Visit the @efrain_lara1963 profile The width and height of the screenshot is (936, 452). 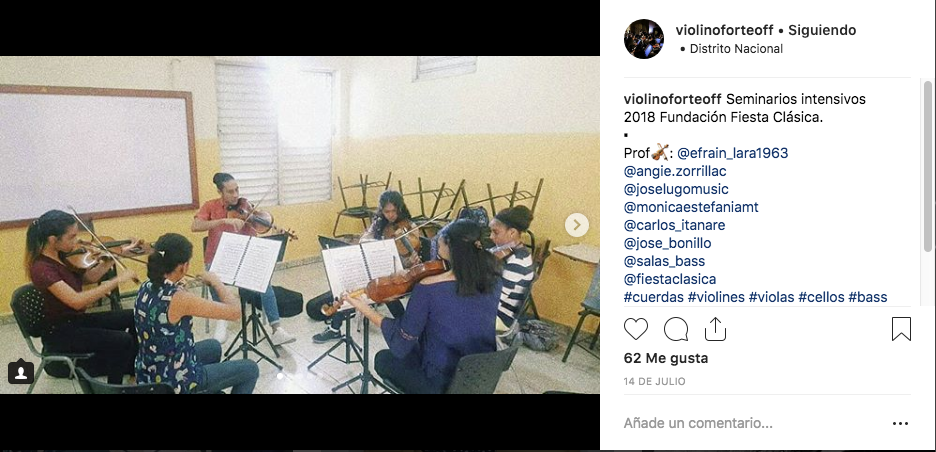732,153
